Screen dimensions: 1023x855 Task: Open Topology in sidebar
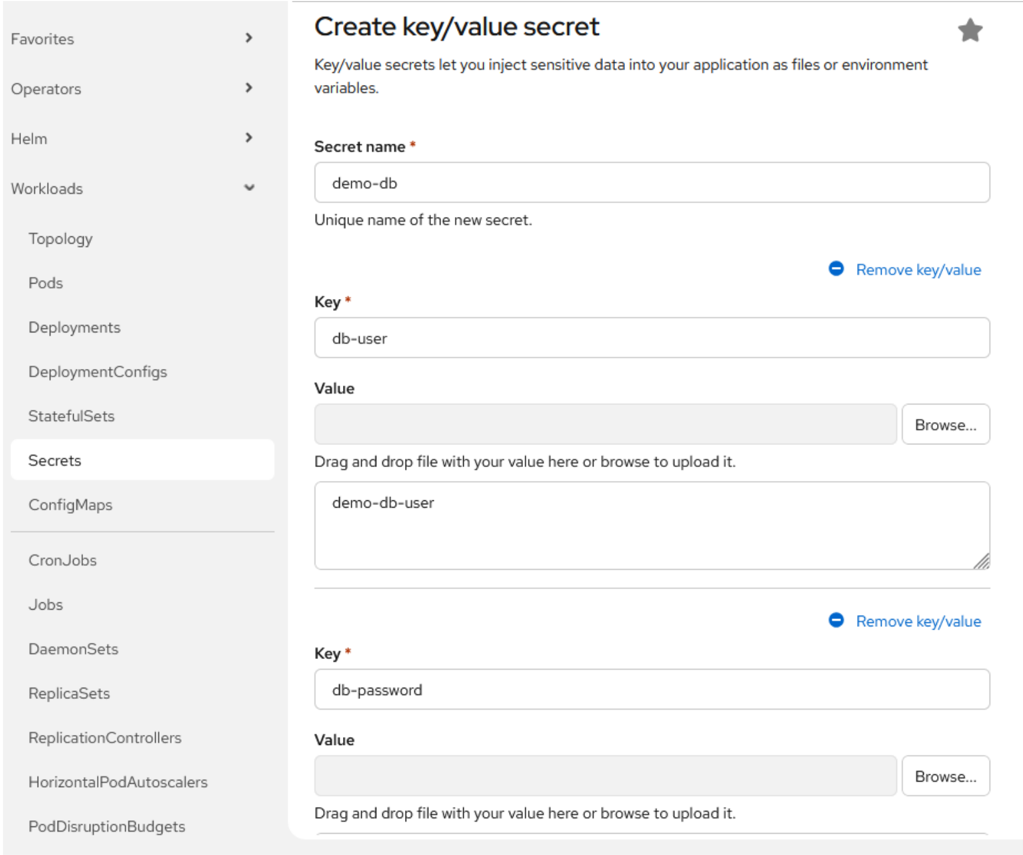pos(61,239)
